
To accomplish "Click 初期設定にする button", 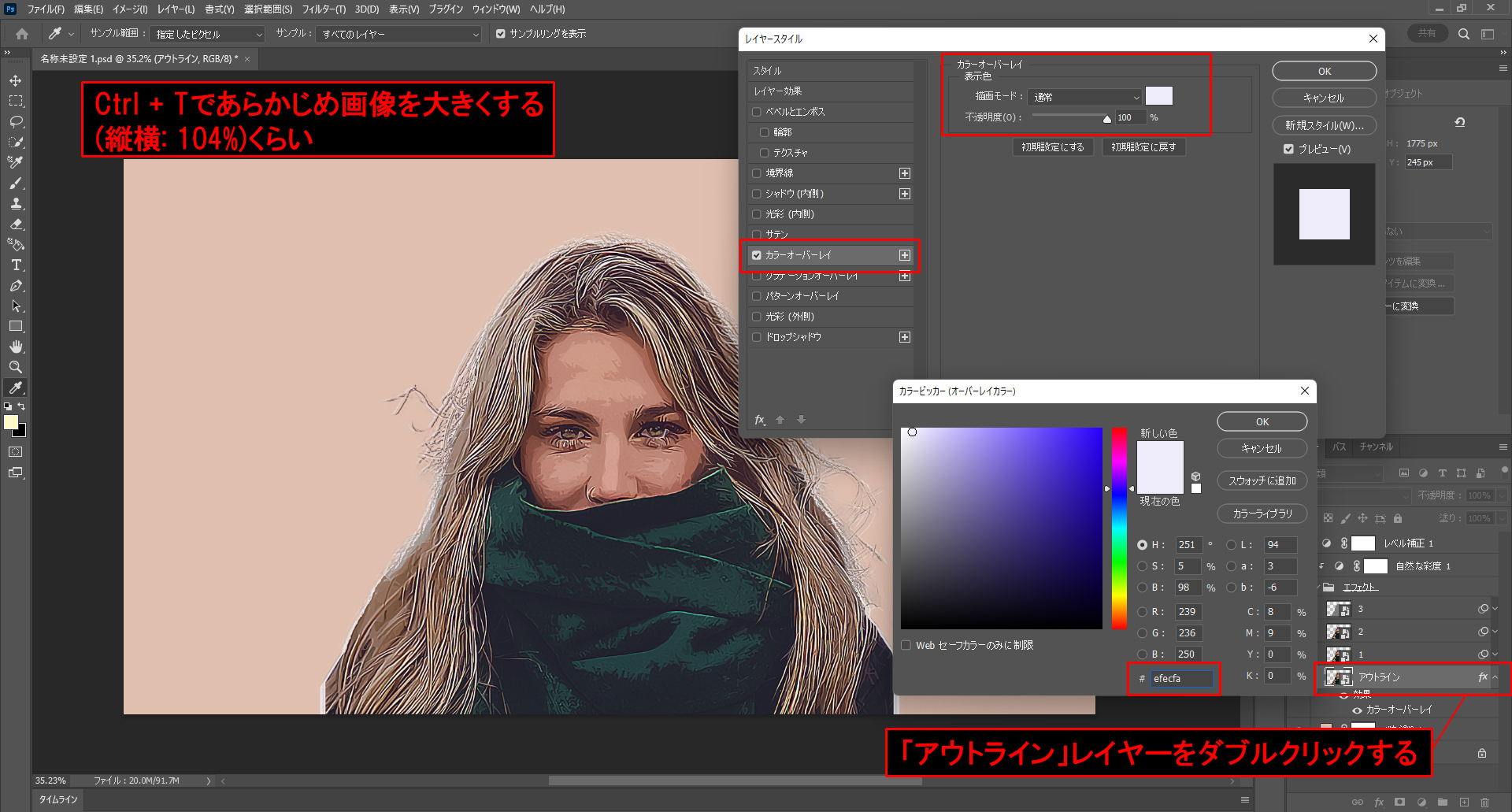I will click(1052, 147).
